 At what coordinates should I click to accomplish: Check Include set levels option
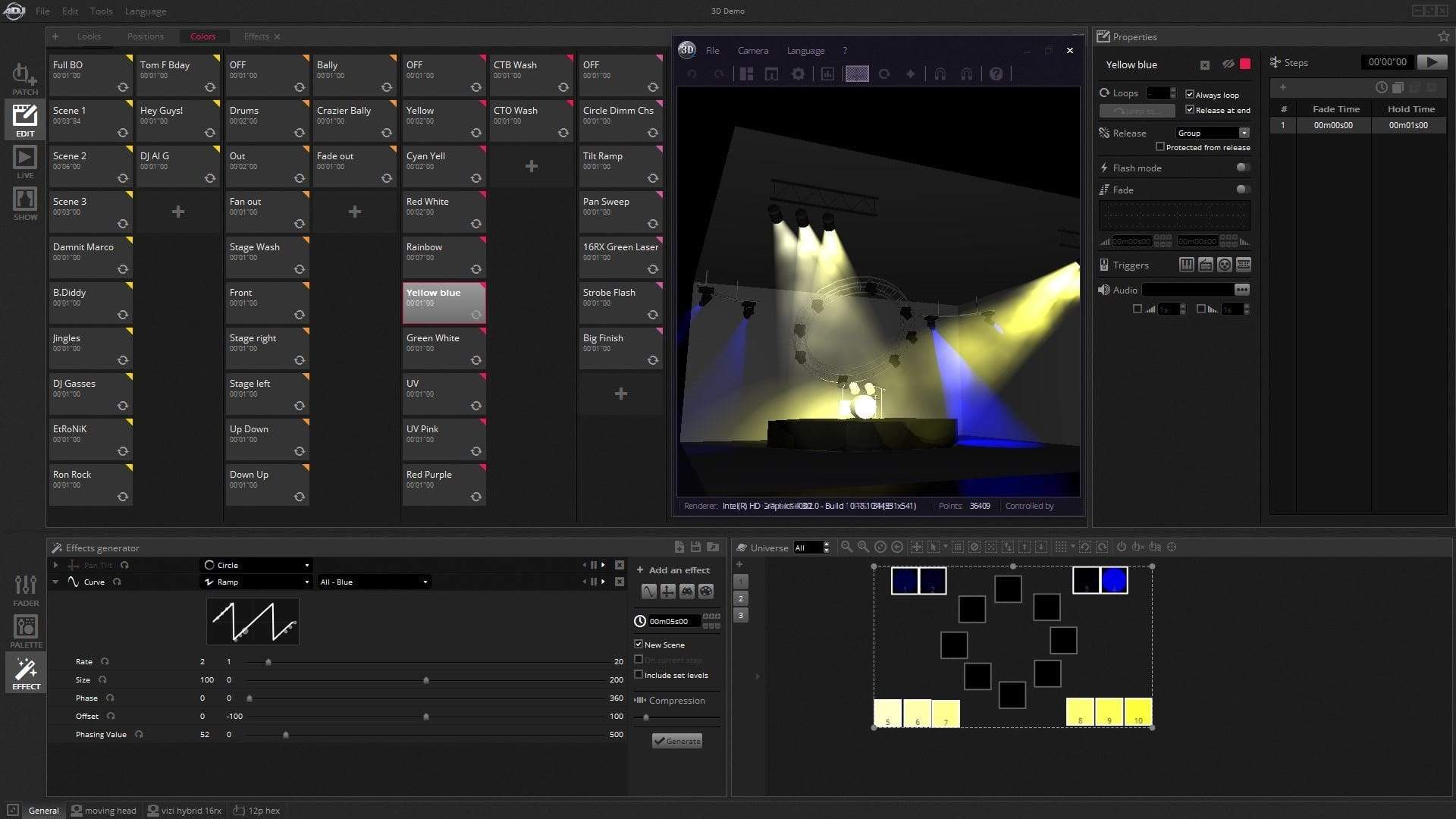pos(639,674)
